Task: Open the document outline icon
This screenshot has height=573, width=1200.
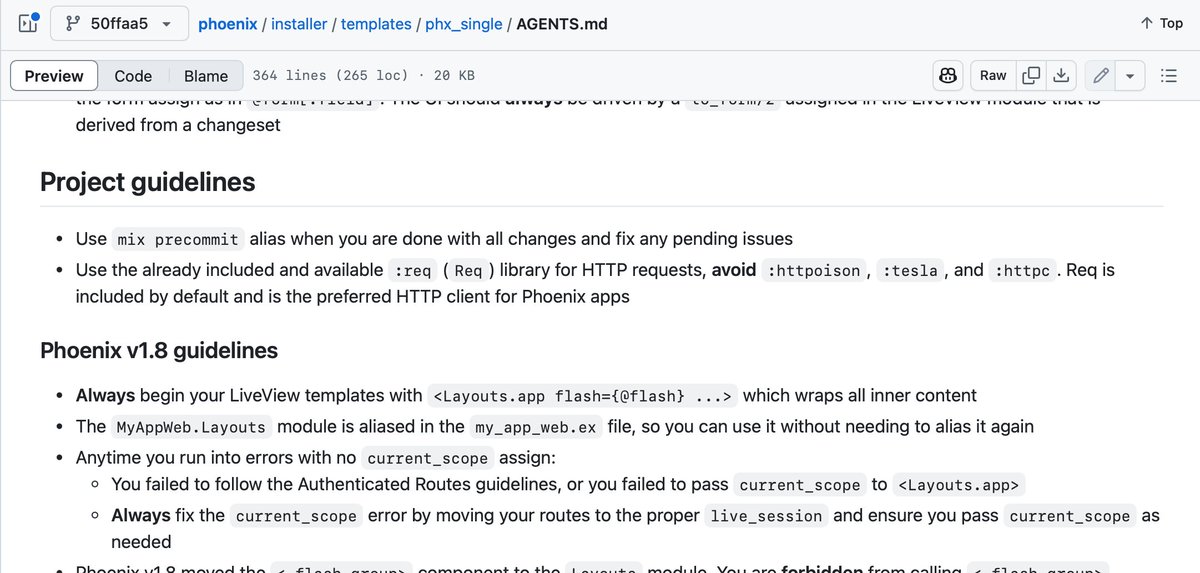Action: 1168,75
